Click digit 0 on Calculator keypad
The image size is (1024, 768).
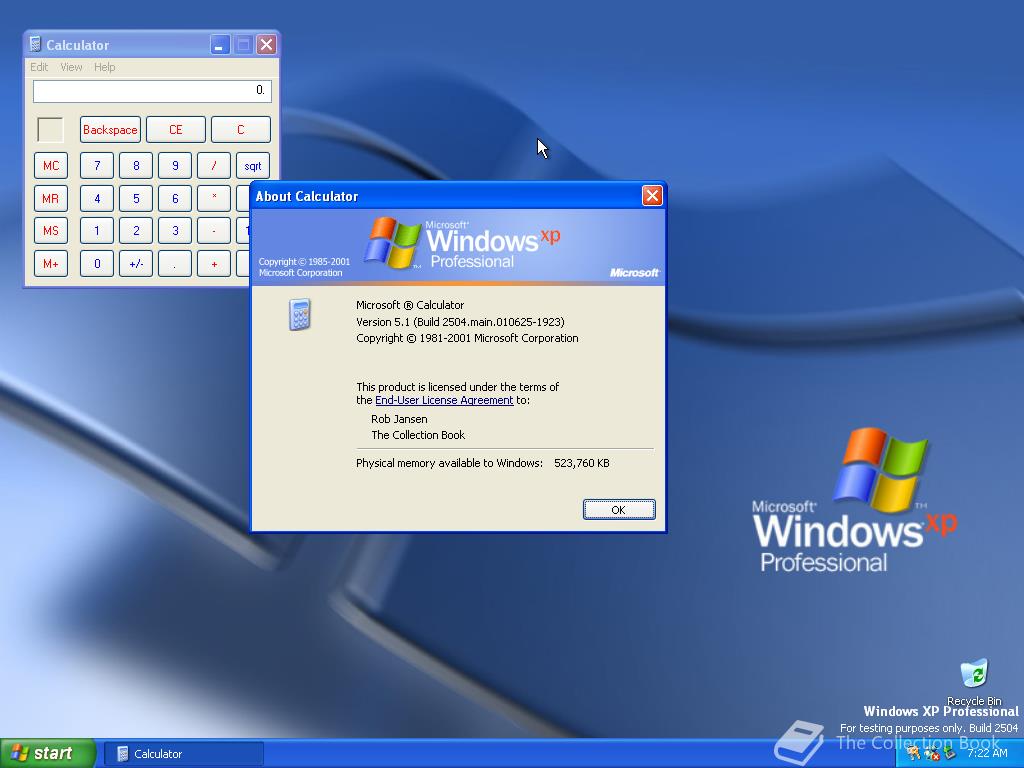point(97,264)
